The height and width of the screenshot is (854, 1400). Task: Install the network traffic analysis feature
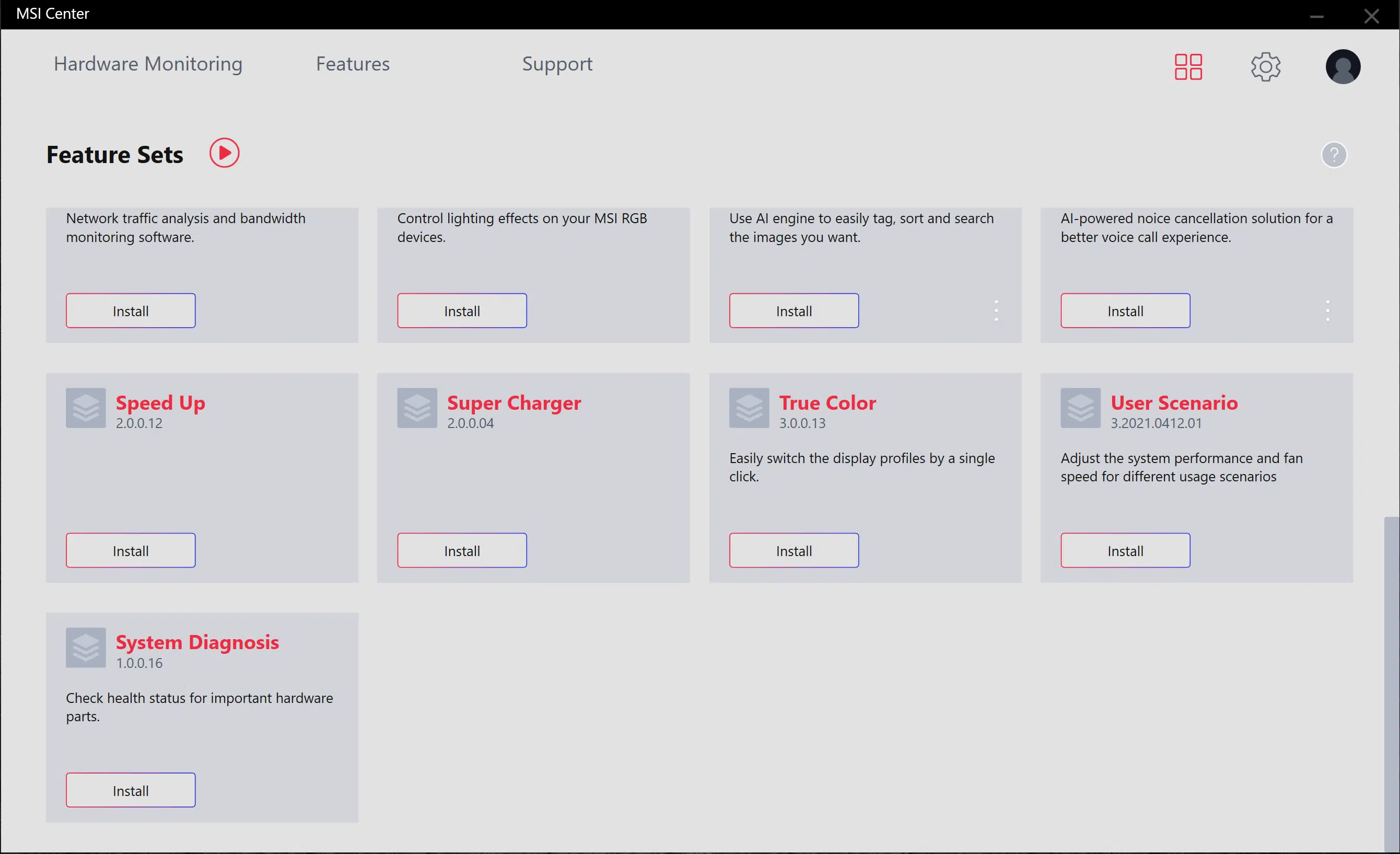131,310
